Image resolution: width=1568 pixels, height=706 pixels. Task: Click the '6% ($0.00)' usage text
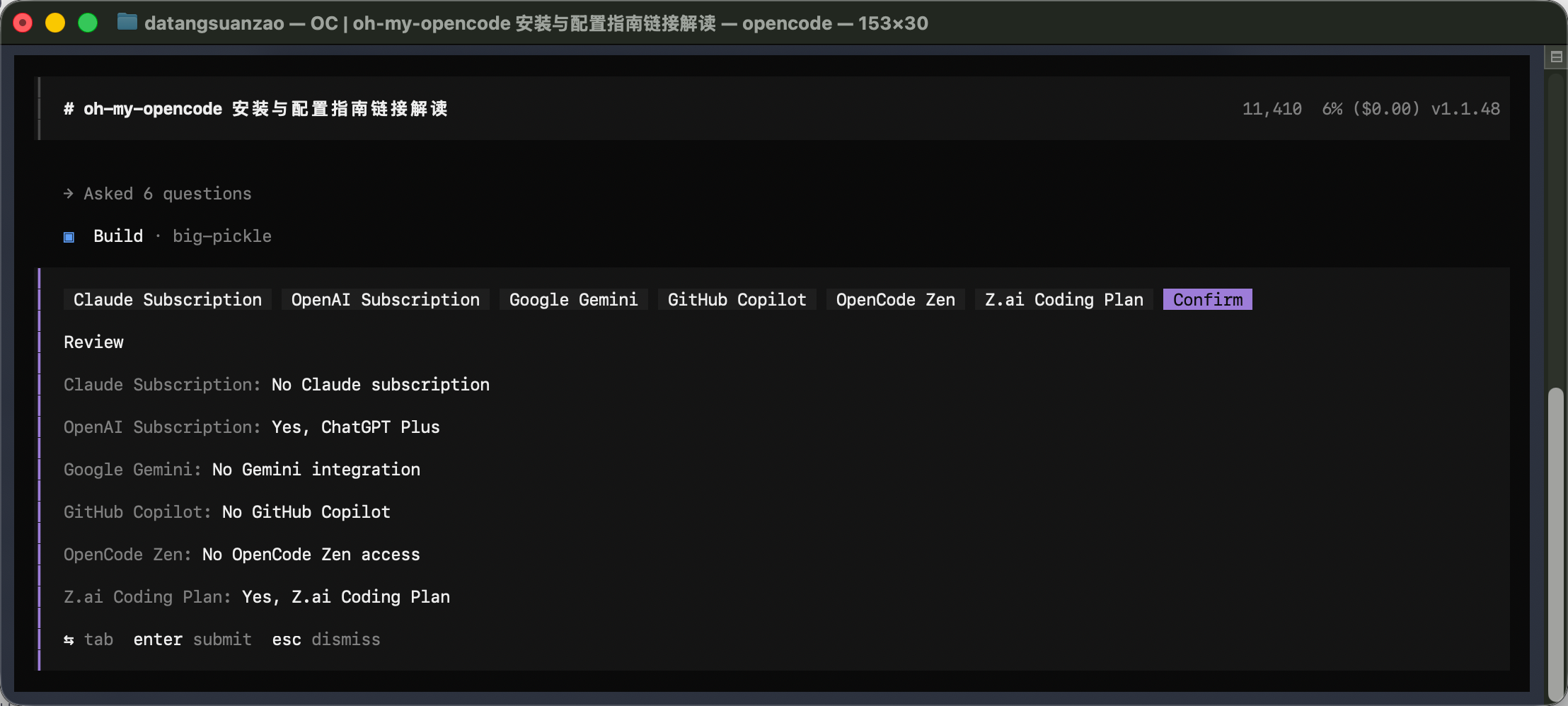click(x=1371, y=109)
